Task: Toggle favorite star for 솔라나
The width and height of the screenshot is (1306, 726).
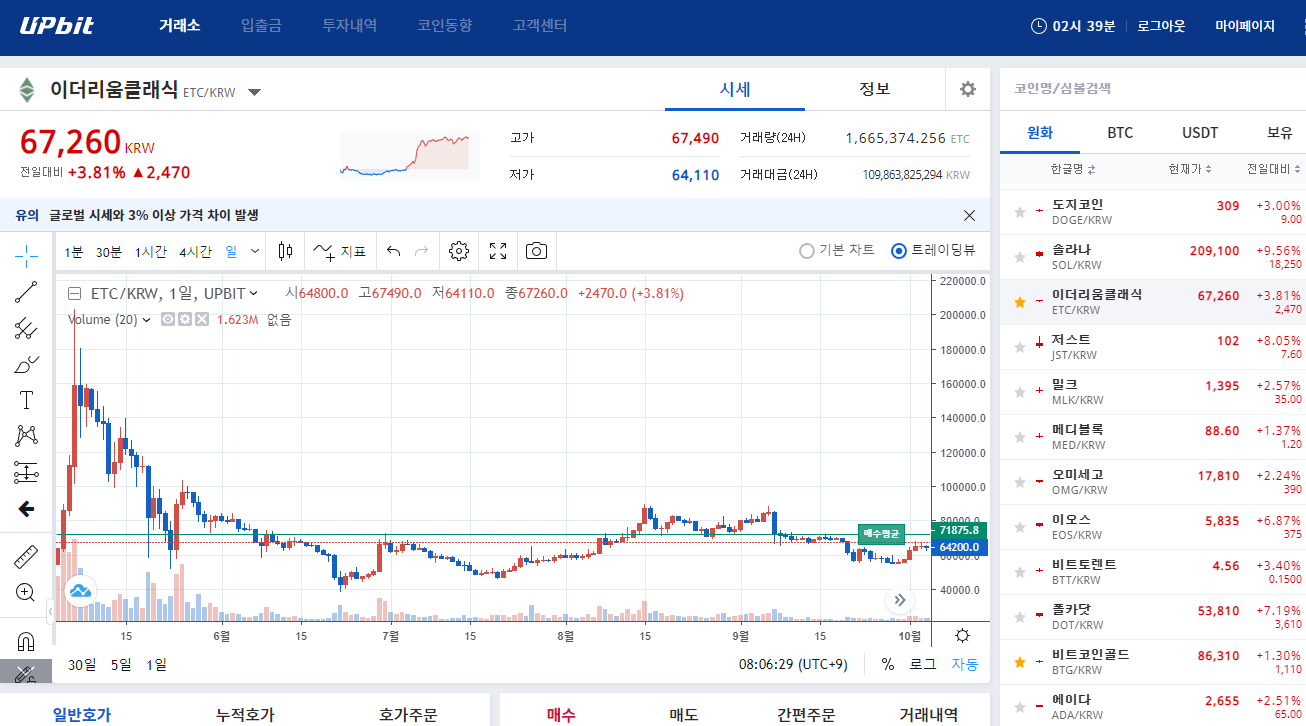Action: click(x=1020, y=257)
